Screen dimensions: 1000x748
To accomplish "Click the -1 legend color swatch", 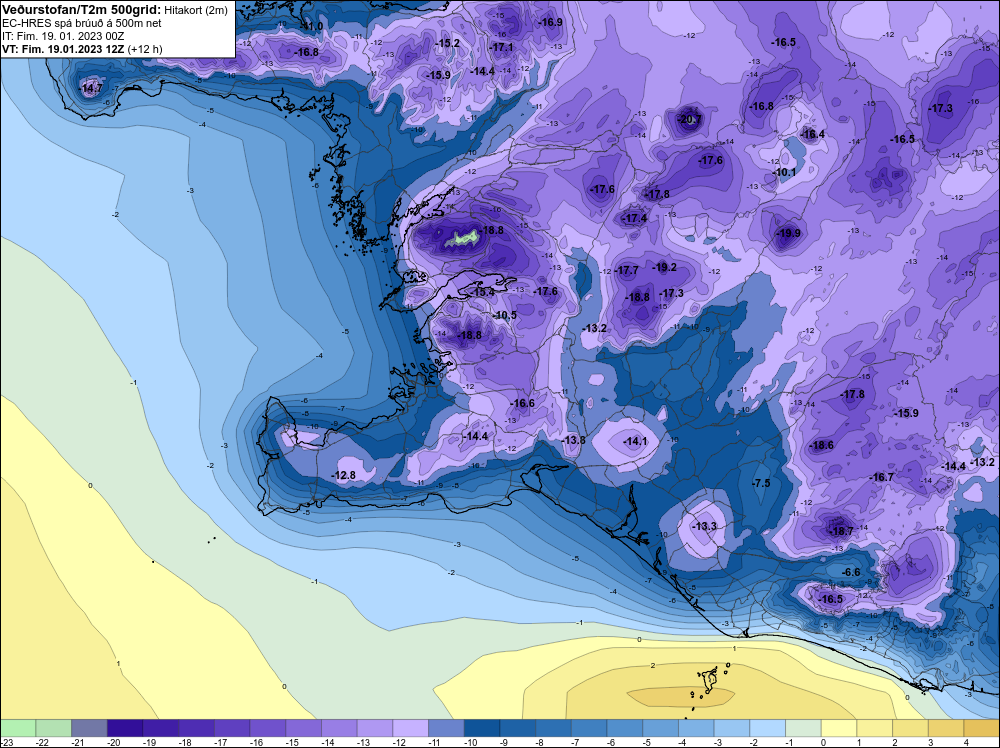I will 804,728.
